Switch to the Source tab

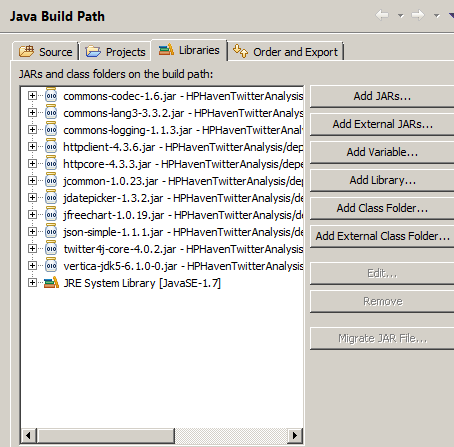[45, 52]
